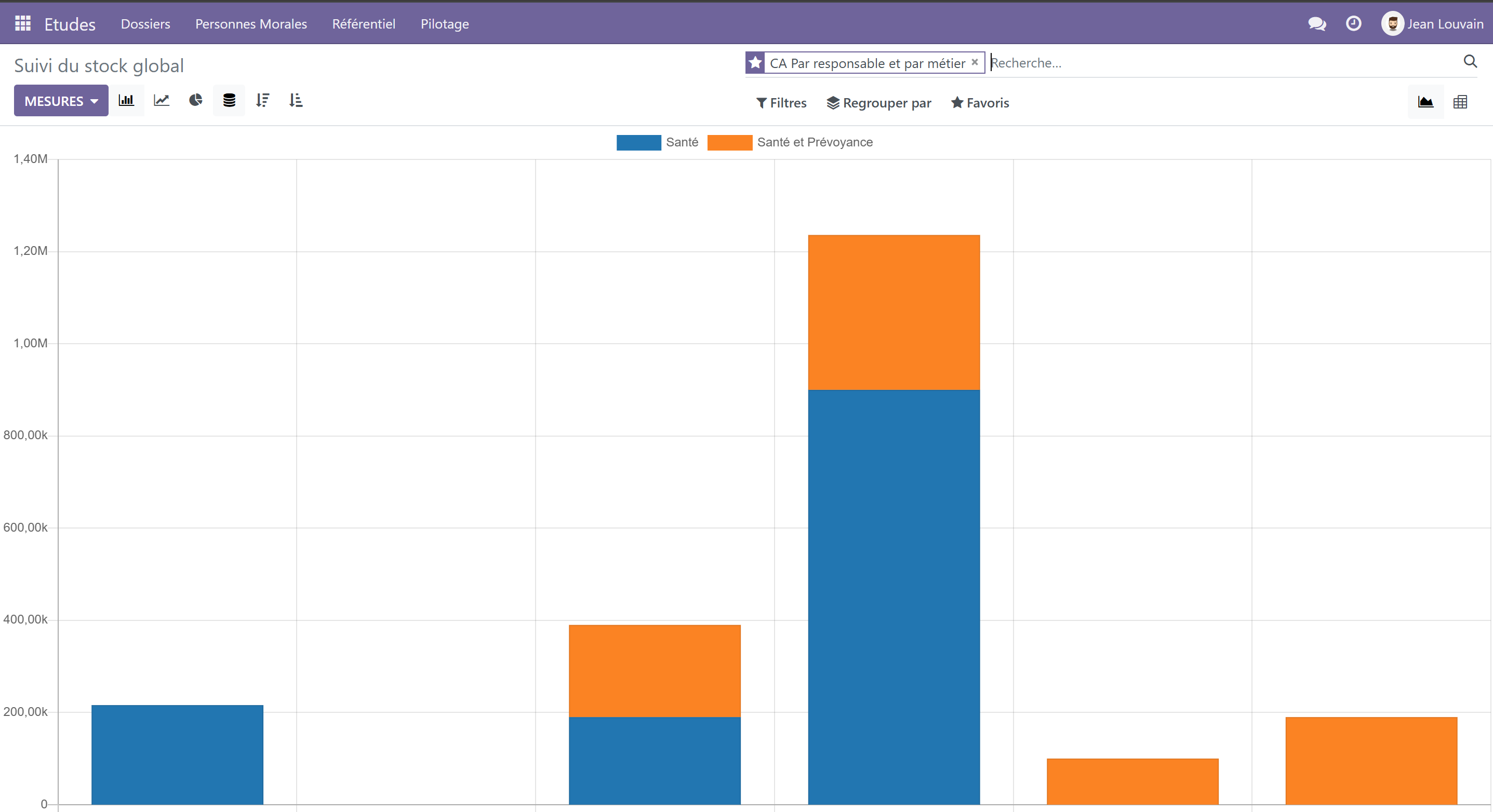The width and height of the screenshot is (1493, 812).
Task: Click the favorite star facet icon
Action: click(755, 62)
